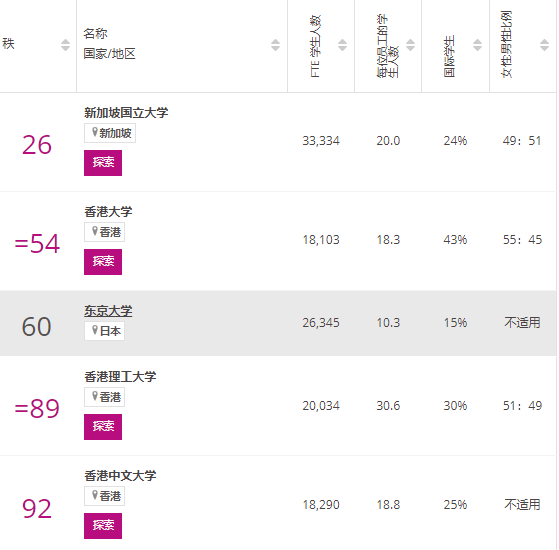Select the rank 60 table row
The image size is (559, 550).
click(x=278, y=323)
